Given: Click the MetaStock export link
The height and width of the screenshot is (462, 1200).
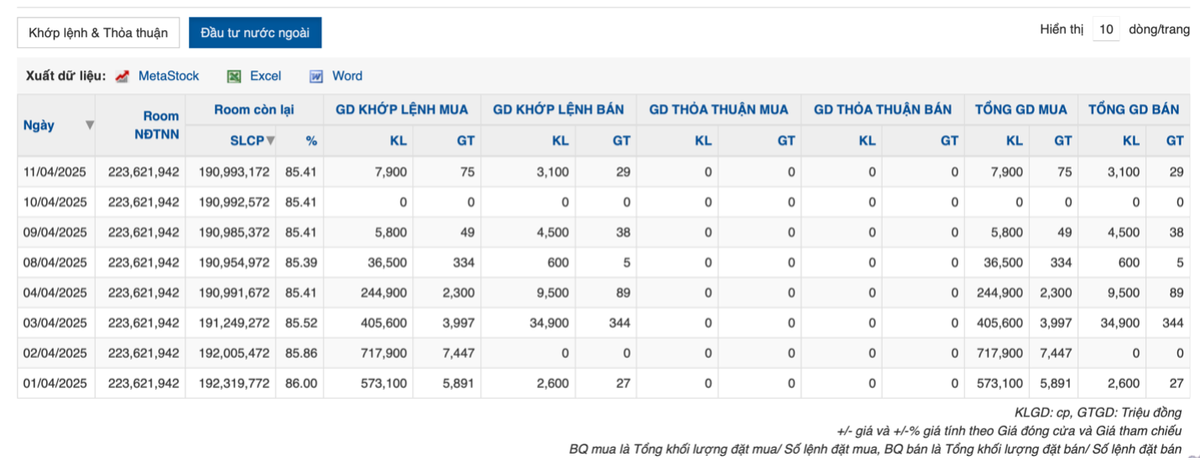Looking at the screenshot, I should coord(168,76).
